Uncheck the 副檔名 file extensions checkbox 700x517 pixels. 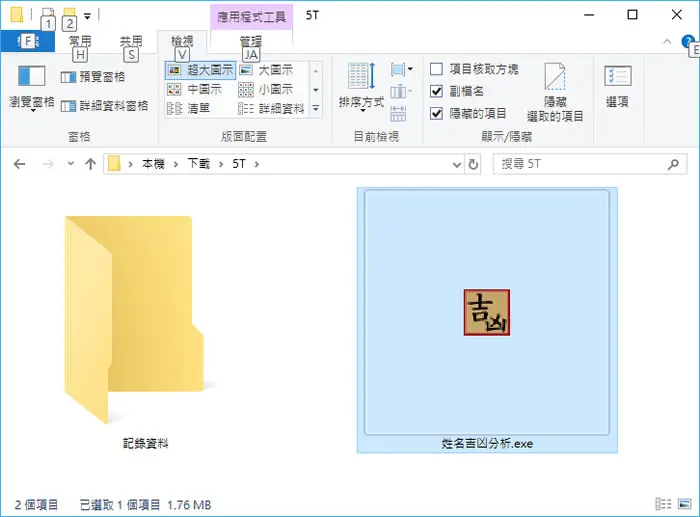coord(436,92)
